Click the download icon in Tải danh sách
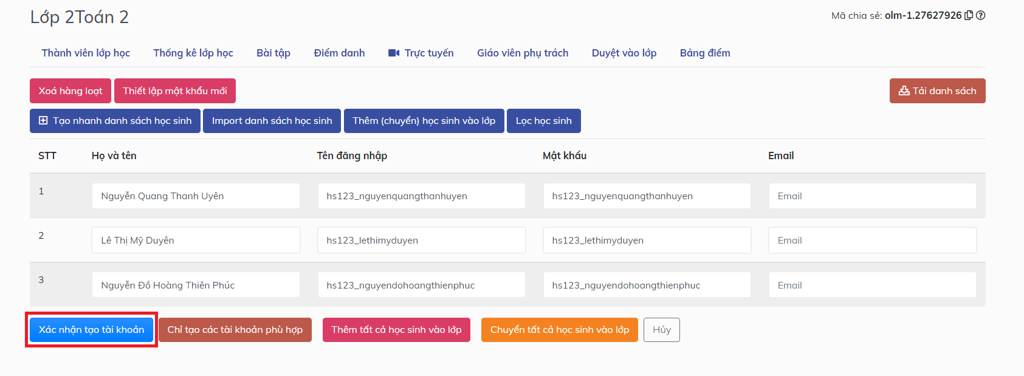This screenshot has height=376, width=1024. pos(904,91)
